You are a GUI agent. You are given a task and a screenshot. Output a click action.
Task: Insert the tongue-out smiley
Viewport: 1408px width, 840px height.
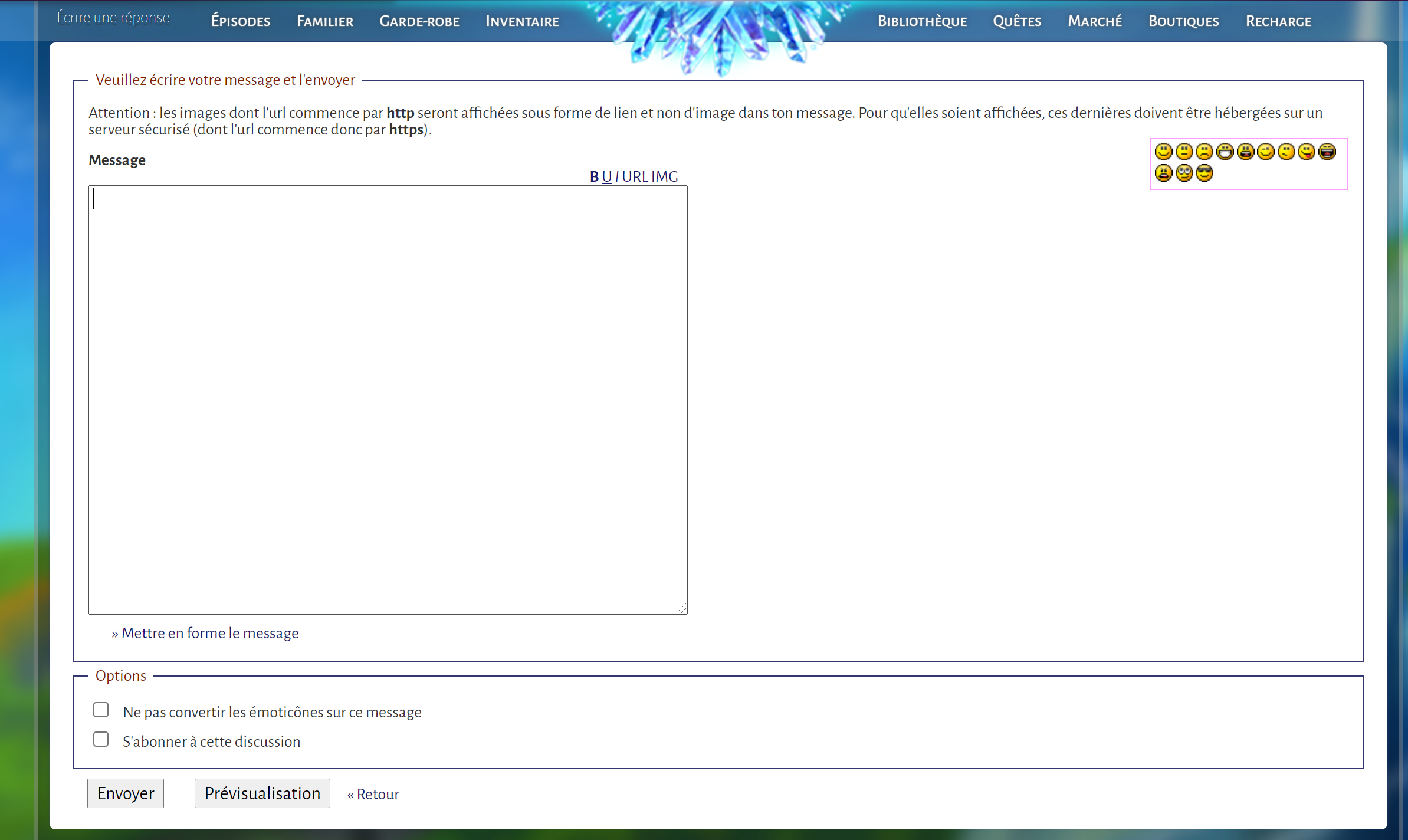tap(1307, 152)
